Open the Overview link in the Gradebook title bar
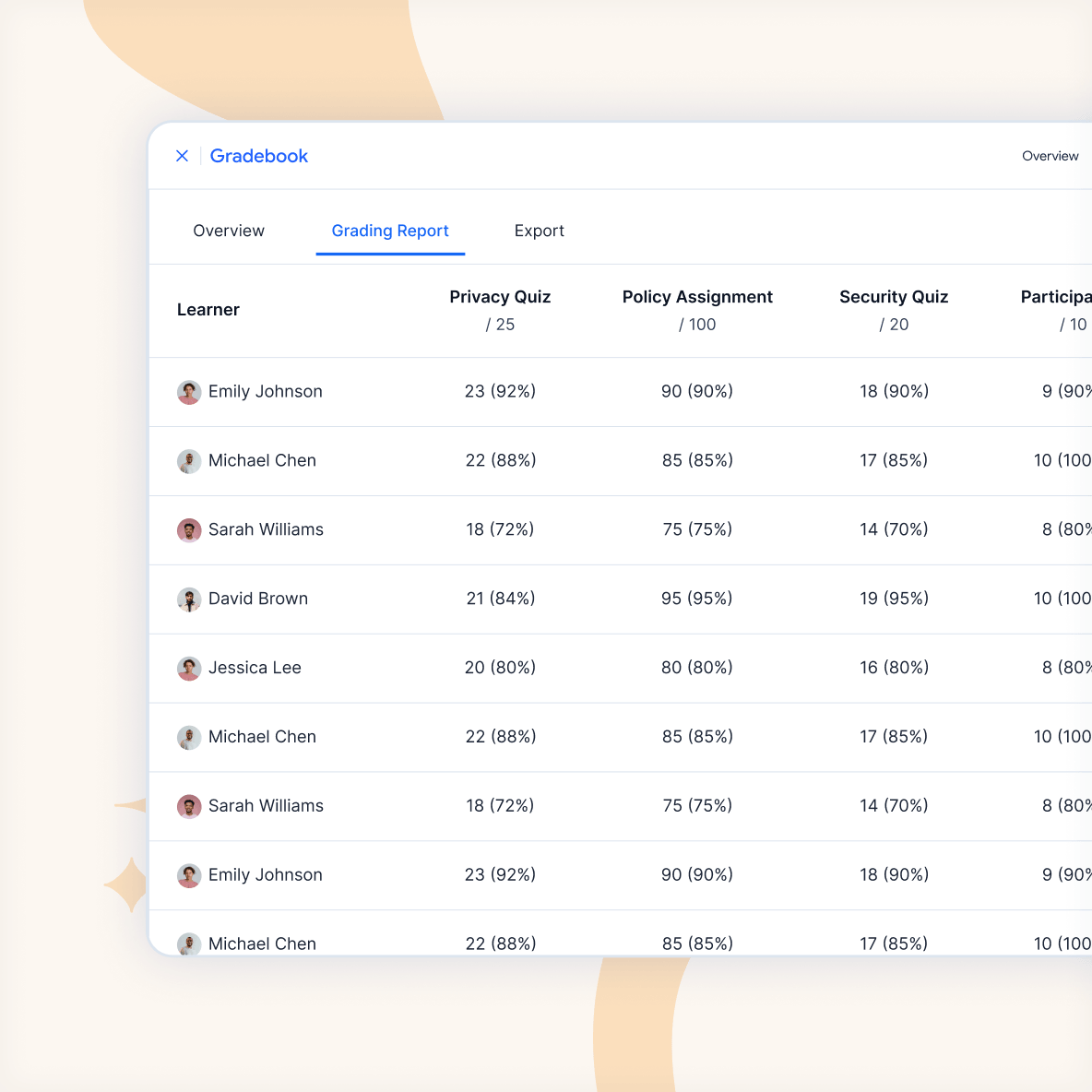This screenshot has width=1092, height=1092. pos(1050,156)
